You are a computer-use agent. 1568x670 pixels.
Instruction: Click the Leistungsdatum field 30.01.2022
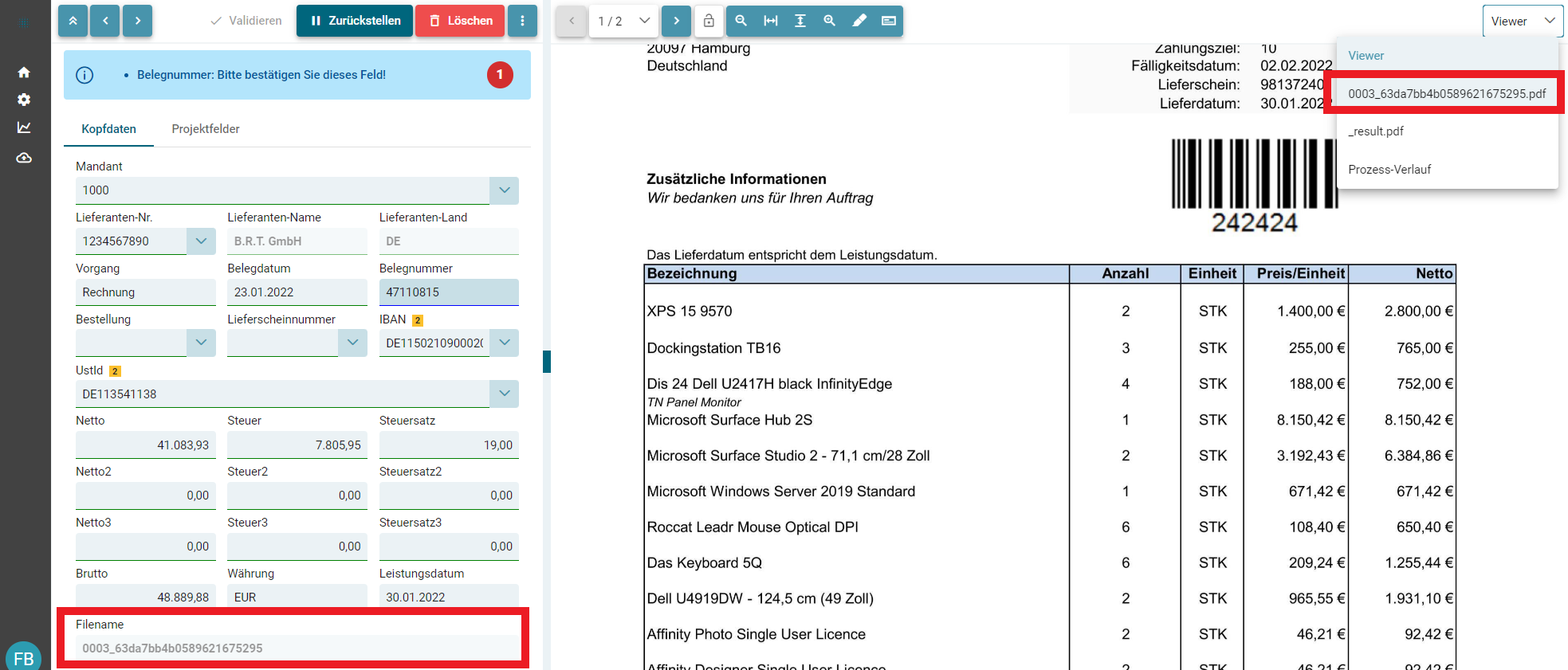point(449,597)
